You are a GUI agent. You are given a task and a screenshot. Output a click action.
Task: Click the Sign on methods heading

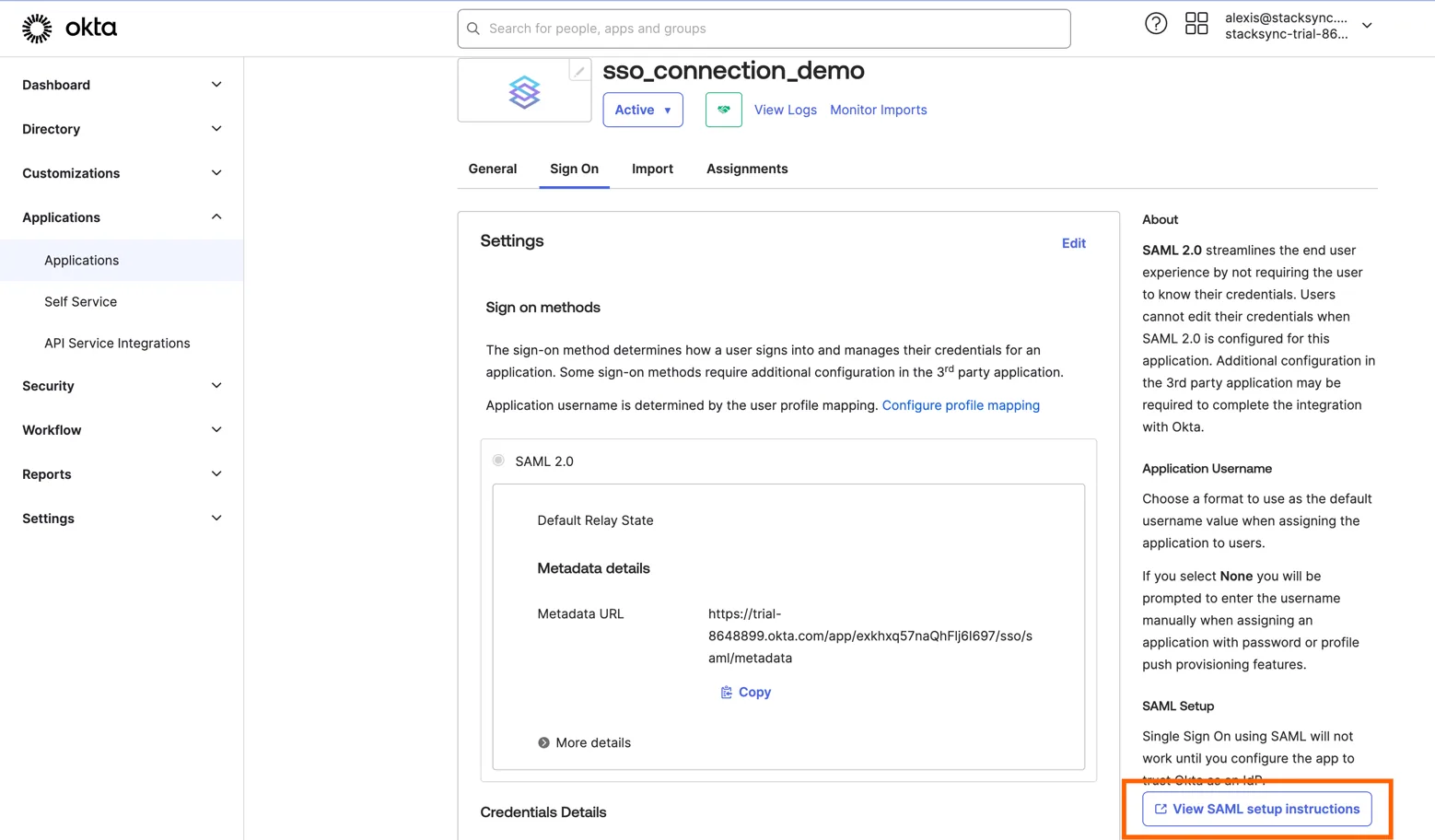pos(542,308)
